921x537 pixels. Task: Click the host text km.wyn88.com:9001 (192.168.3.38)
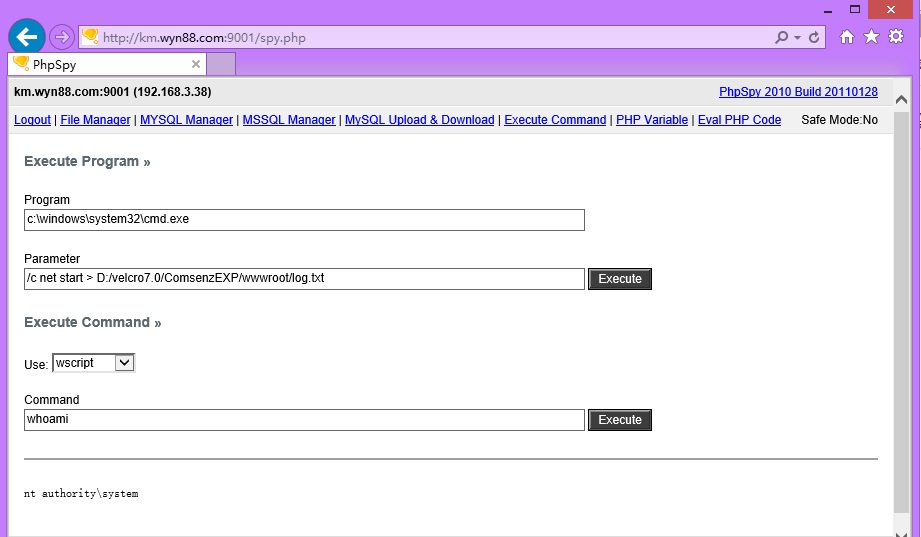113,92
